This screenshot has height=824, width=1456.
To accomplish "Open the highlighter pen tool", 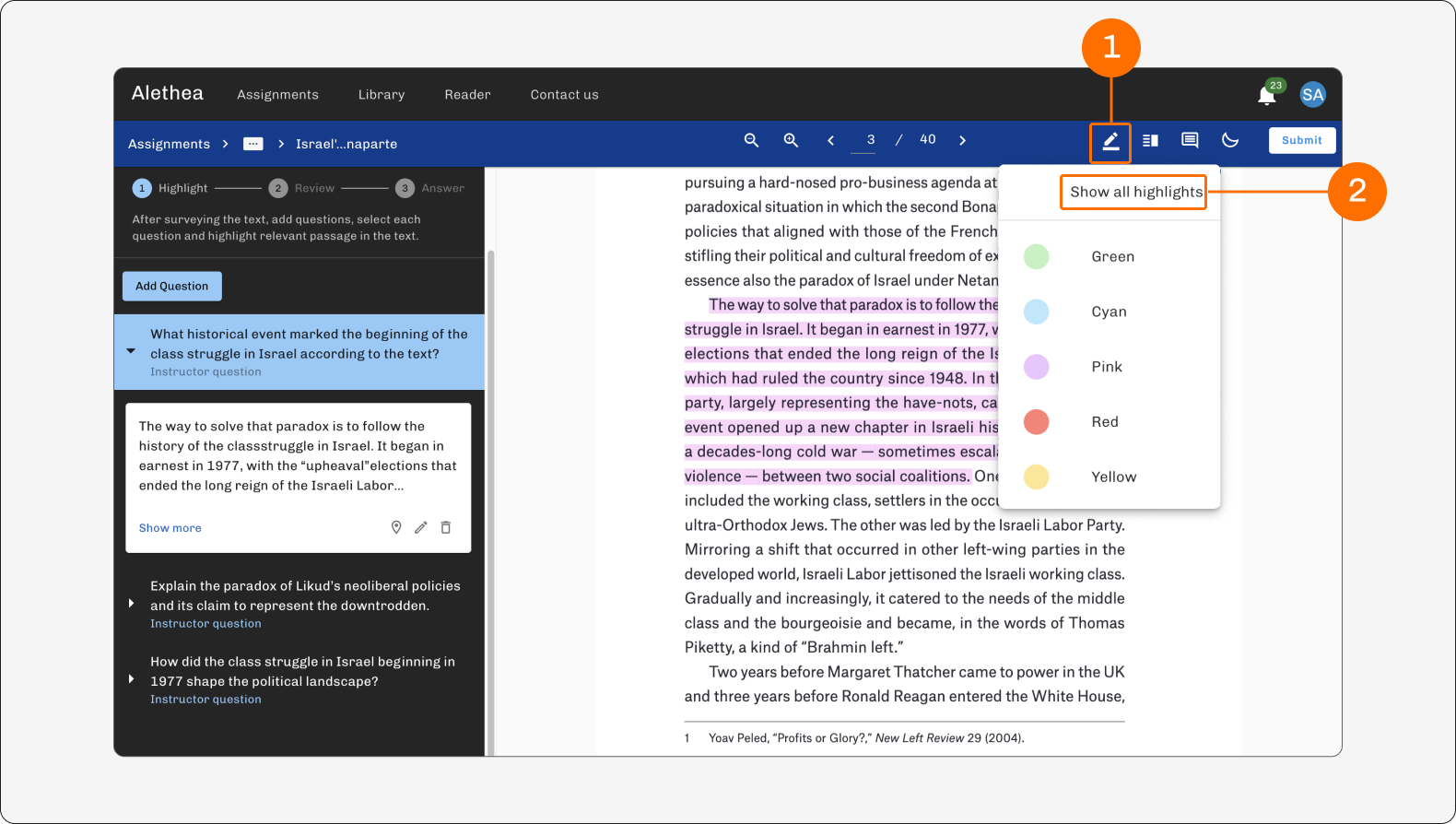I will [x=1110, y=141].
